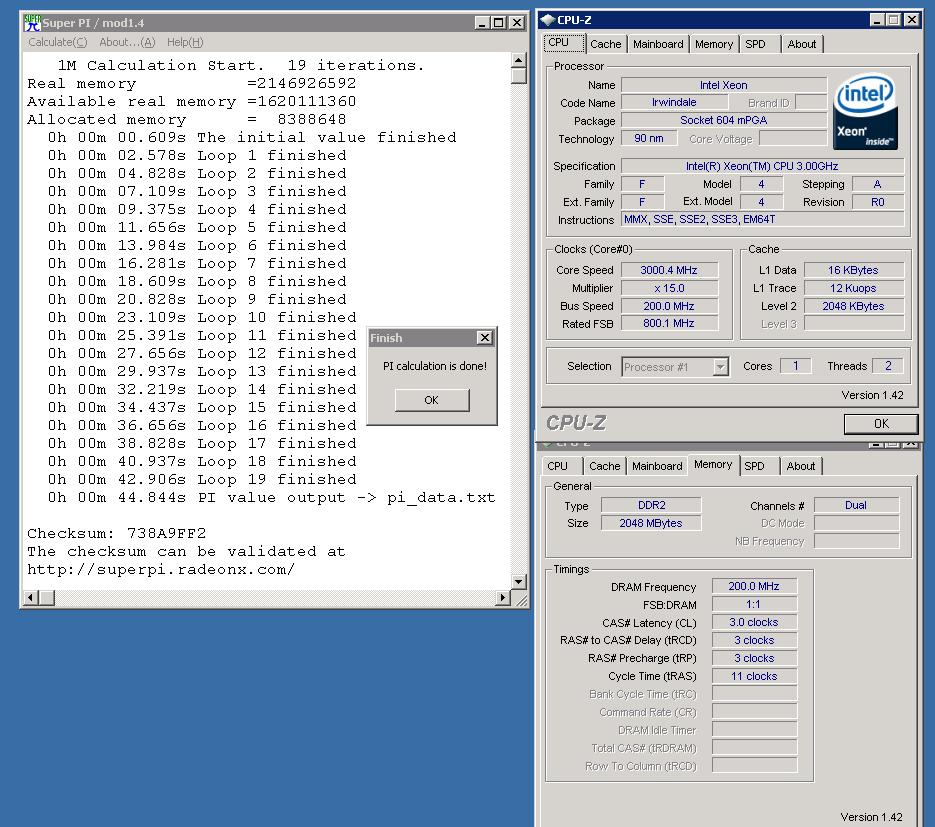Open the About menu in Super PI
Image resolution: width=935 pixels, height=827 pixels.
127,42
